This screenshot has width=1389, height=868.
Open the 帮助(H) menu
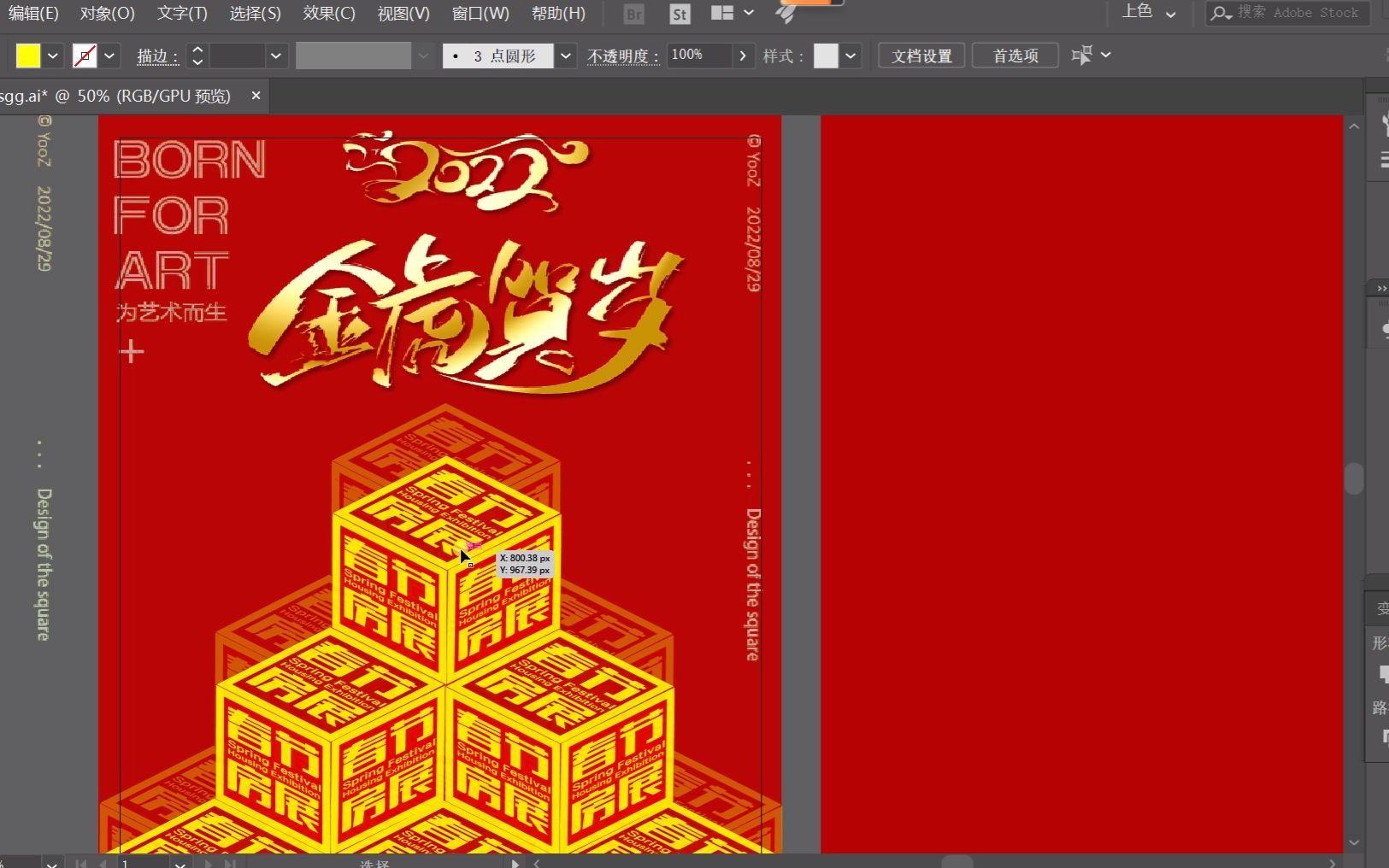[558, 14]
